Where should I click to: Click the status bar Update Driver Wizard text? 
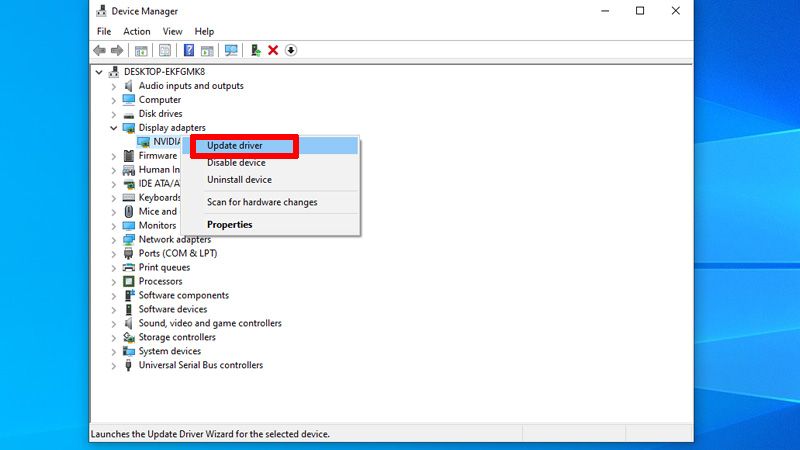point(210,434)
